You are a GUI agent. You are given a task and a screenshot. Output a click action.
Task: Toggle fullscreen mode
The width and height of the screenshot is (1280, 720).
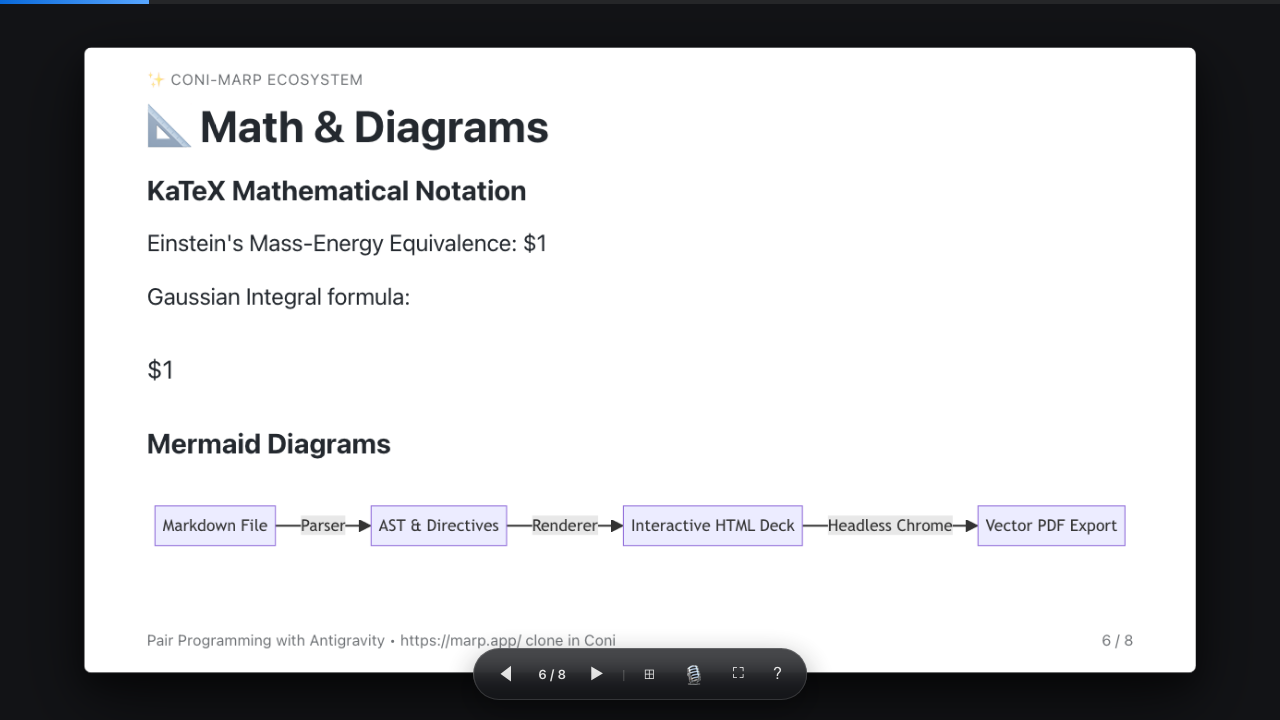point(738,673)
